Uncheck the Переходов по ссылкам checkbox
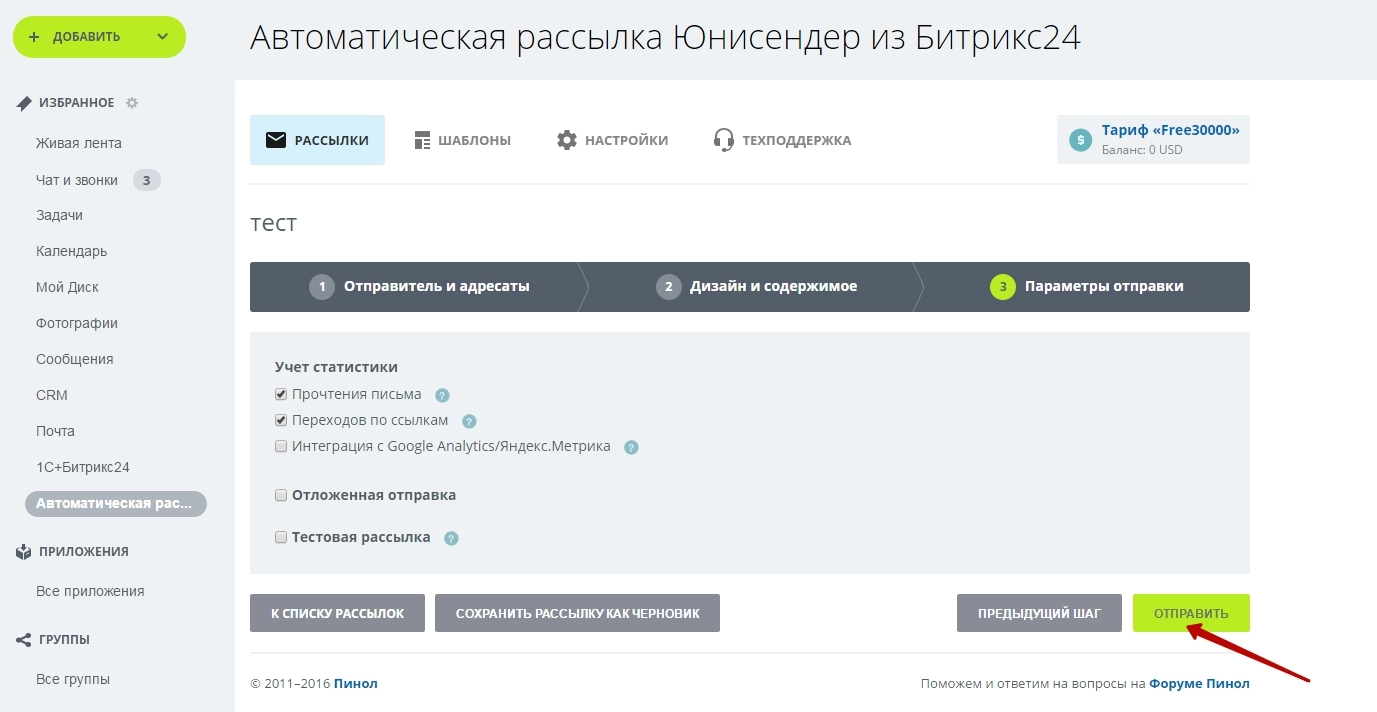 (281, 420)
